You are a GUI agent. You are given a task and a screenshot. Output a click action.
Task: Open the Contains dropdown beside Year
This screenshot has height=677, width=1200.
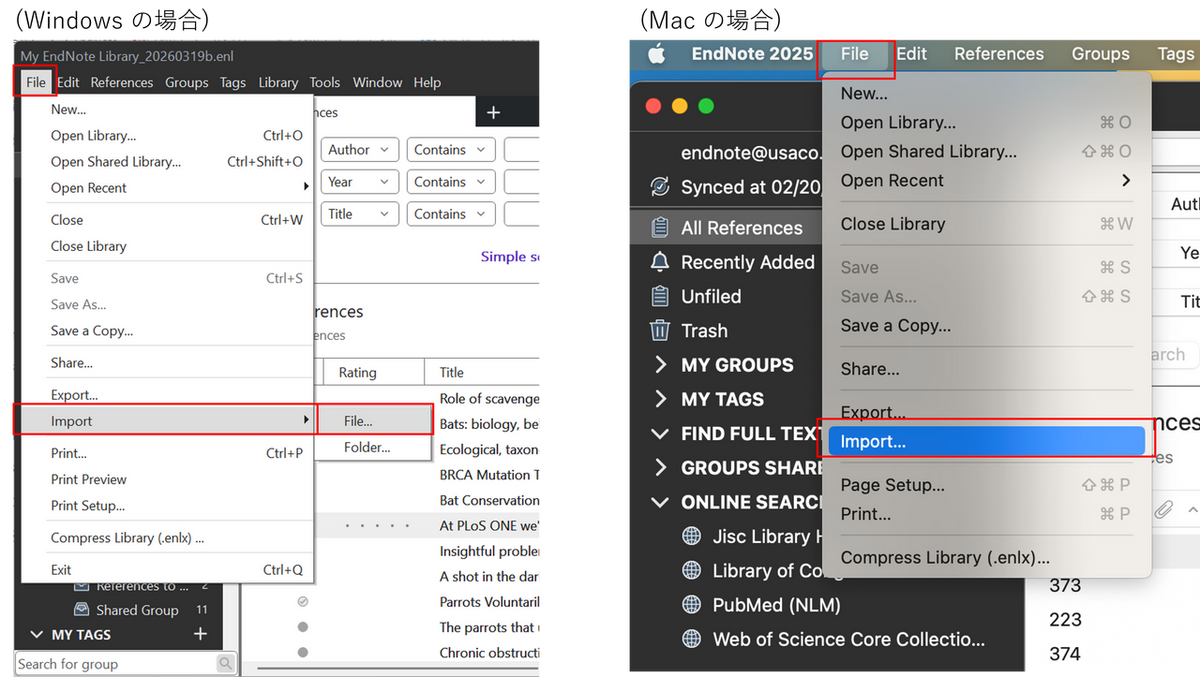pos(450,182)
